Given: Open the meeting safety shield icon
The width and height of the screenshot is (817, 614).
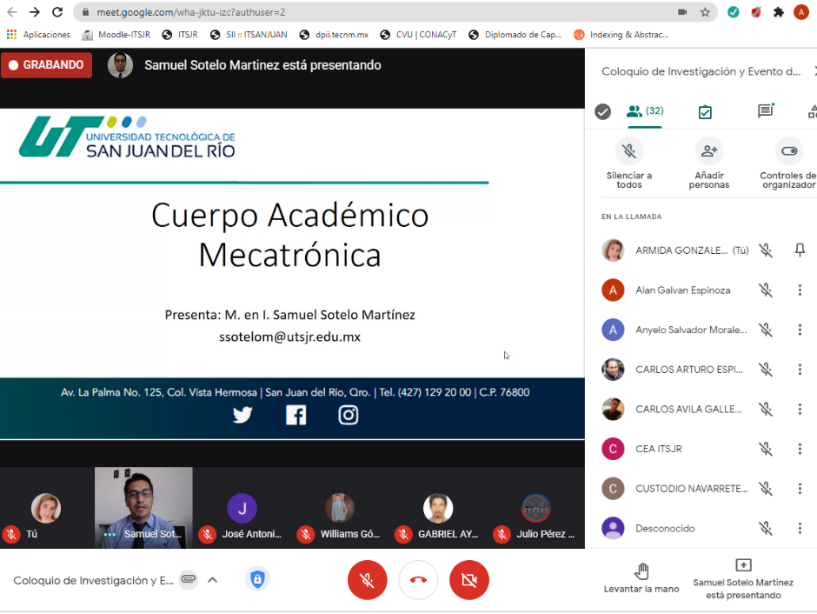Looking at the screenshot, I should 257,580.
